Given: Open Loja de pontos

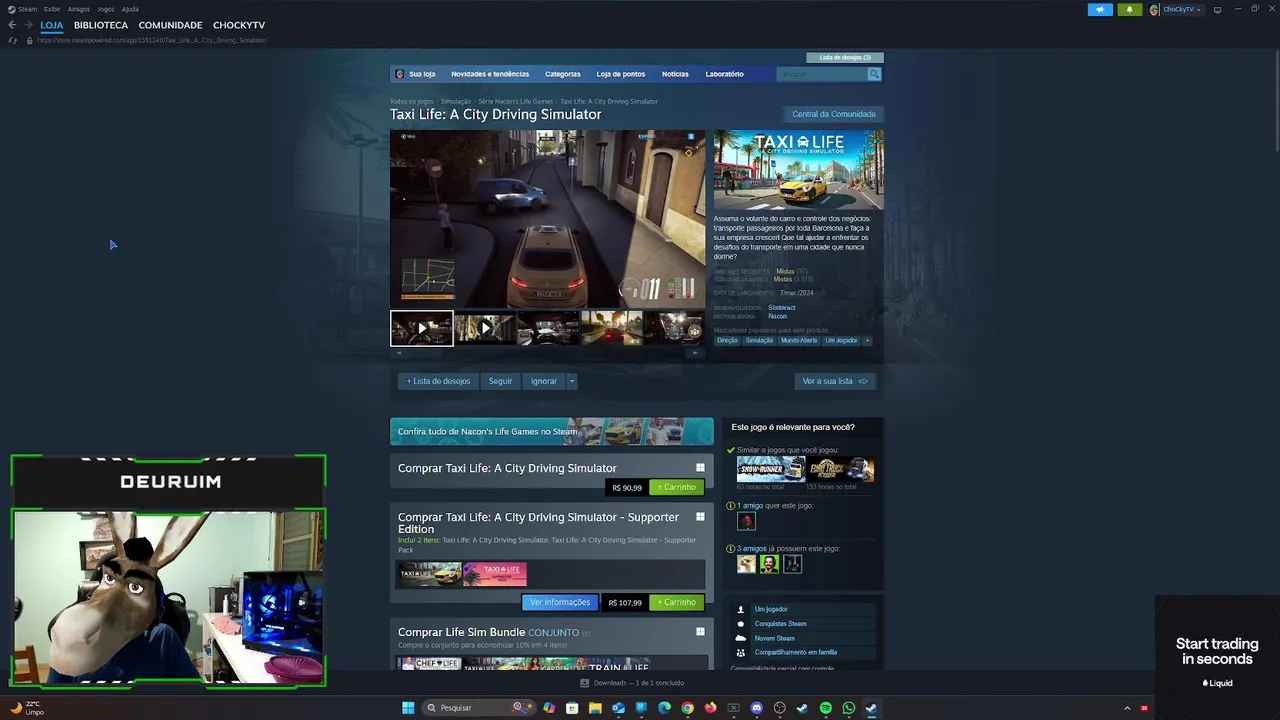Looking at the screenshot, I should point(621,74).
